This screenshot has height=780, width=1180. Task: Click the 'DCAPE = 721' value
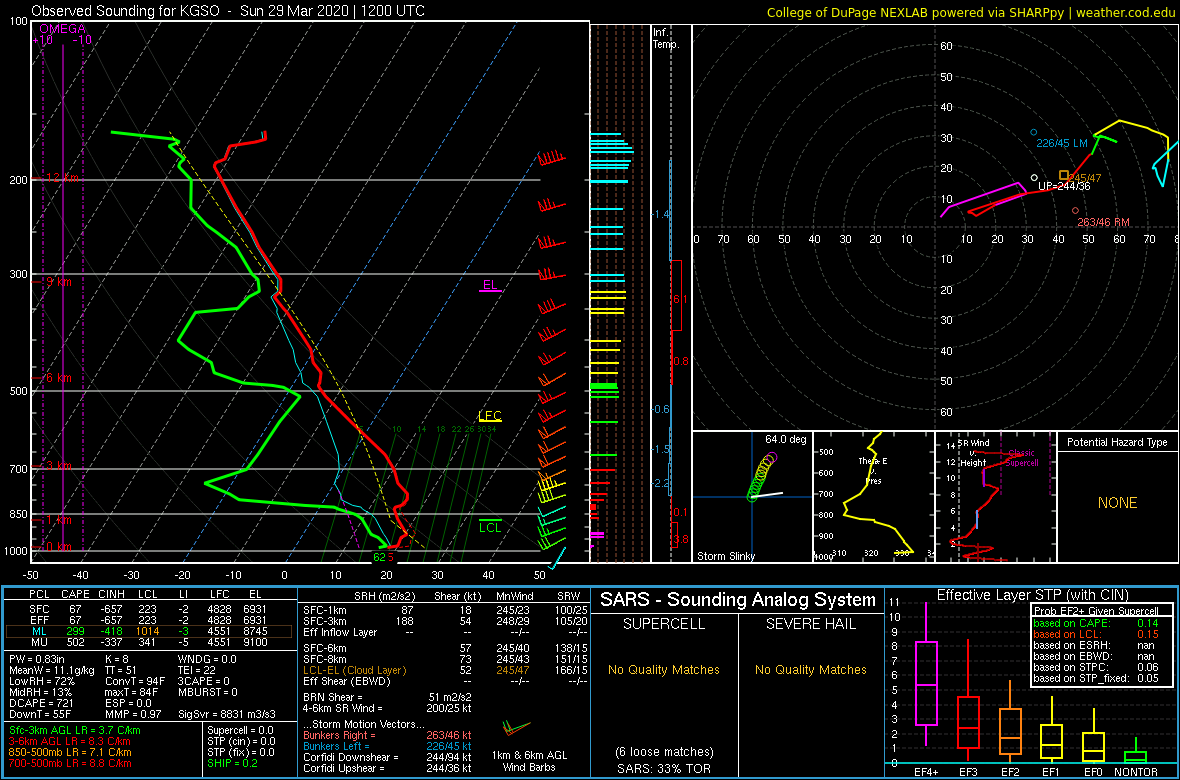click(x=40, y=702)
